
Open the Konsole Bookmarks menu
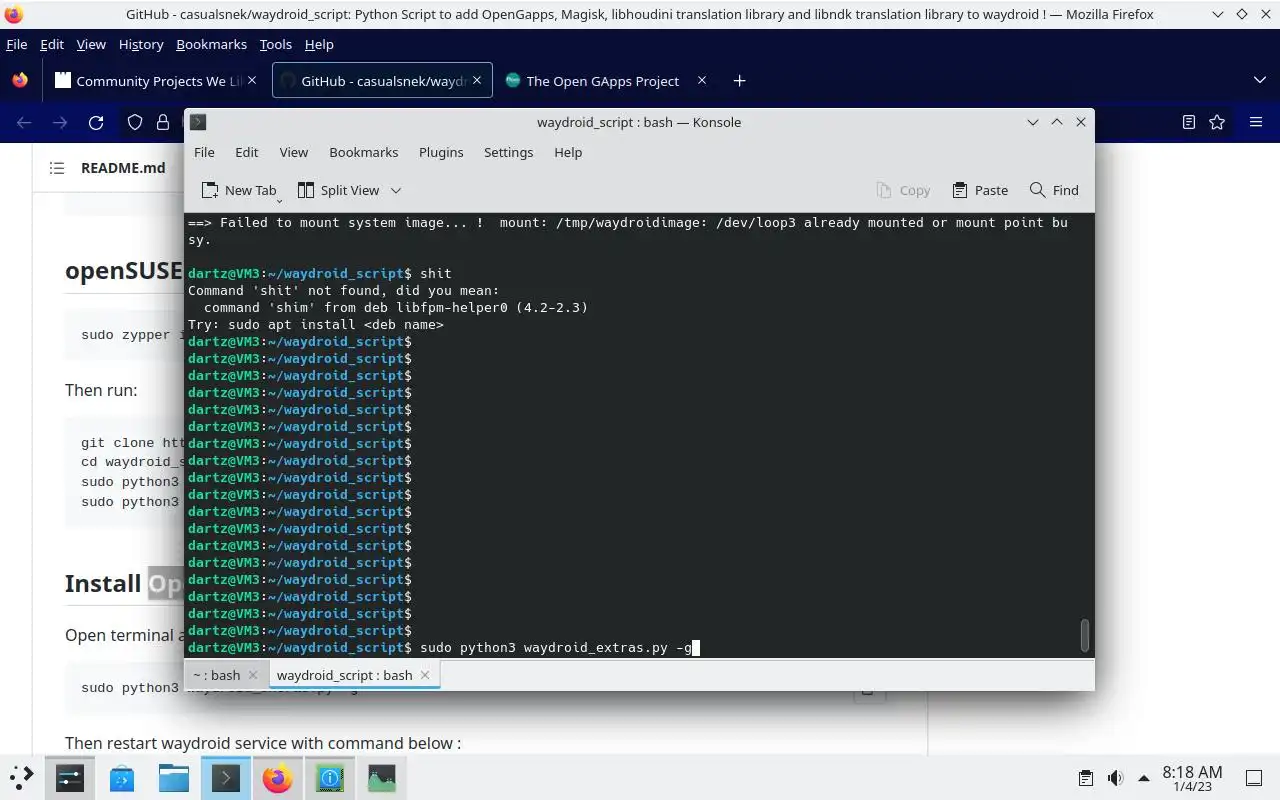coord(363,152)
